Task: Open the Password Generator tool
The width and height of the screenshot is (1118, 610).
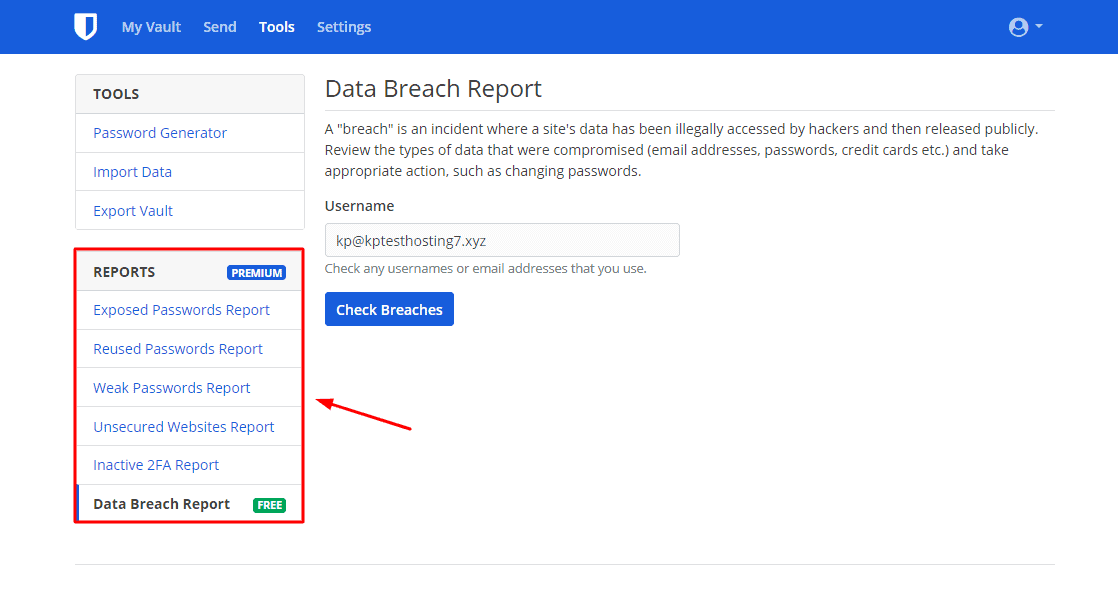Action: (x=160, y=133)
